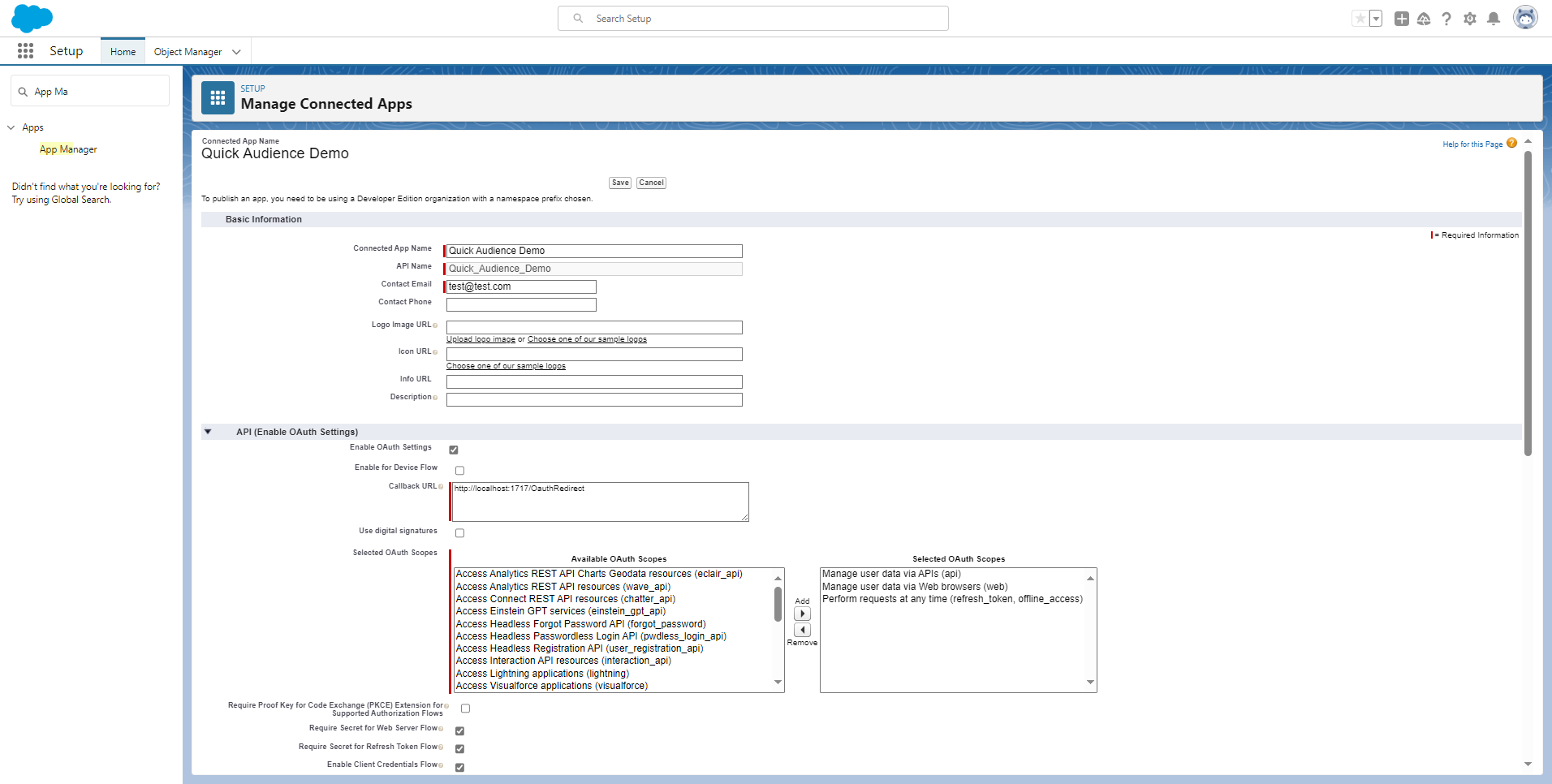Click the page scrollbar's bottom arrow
The width and height of the screenshot is (1552, 784).
pyautogui.click(x=1528, y=764)
